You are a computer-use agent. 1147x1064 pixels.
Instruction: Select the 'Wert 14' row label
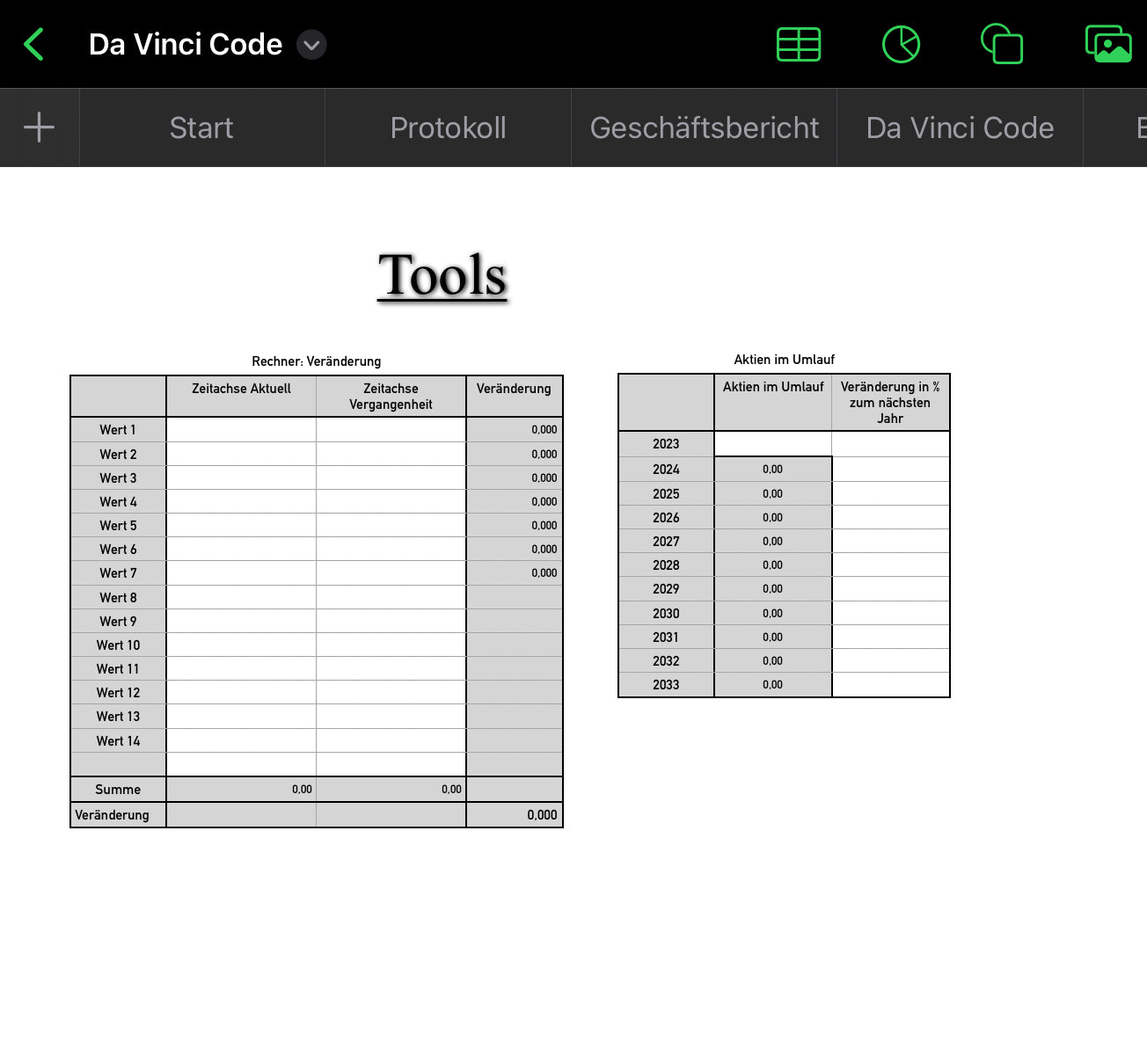tap(118, 741)
